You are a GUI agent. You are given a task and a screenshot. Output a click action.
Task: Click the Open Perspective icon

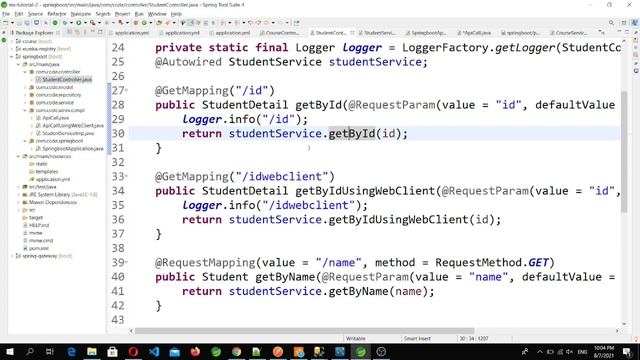(624, 23)
